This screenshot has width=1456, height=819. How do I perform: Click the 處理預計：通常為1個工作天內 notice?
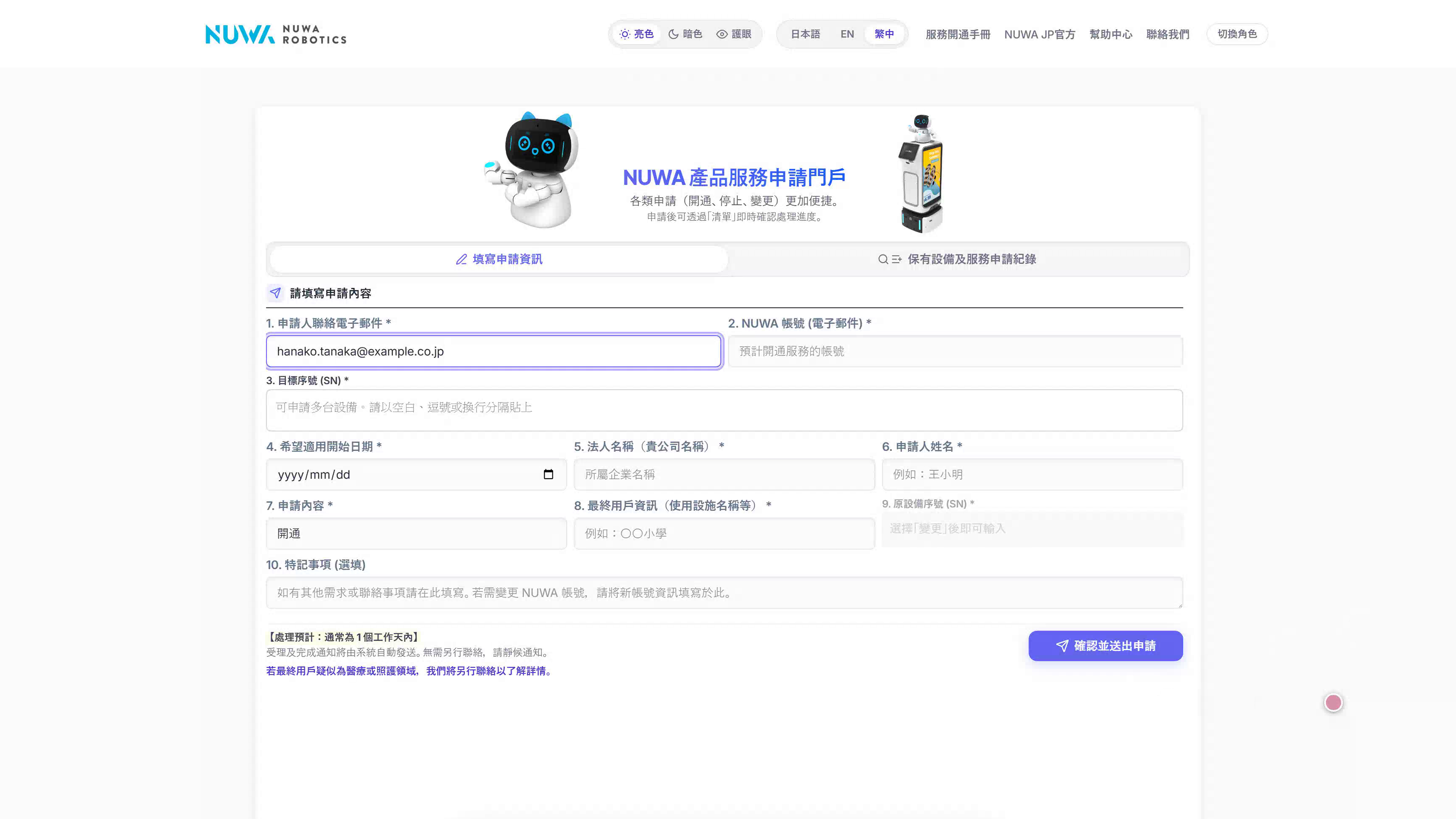[x=343, y=637]
